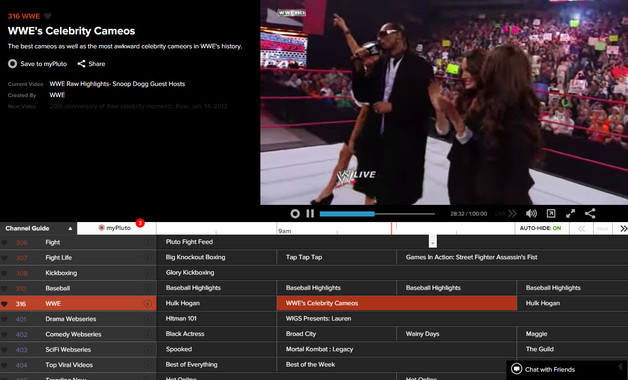Open info icon for the Fight Life channel

click(x=147, y=257)
